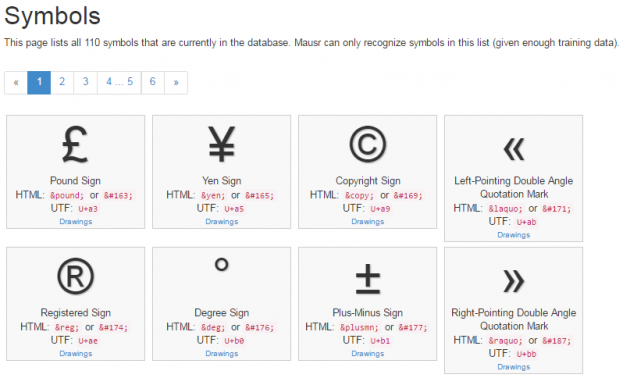Click the '&plusmn;' HTML code
Viewport: 630px width, 378px height.
[360, 328]
